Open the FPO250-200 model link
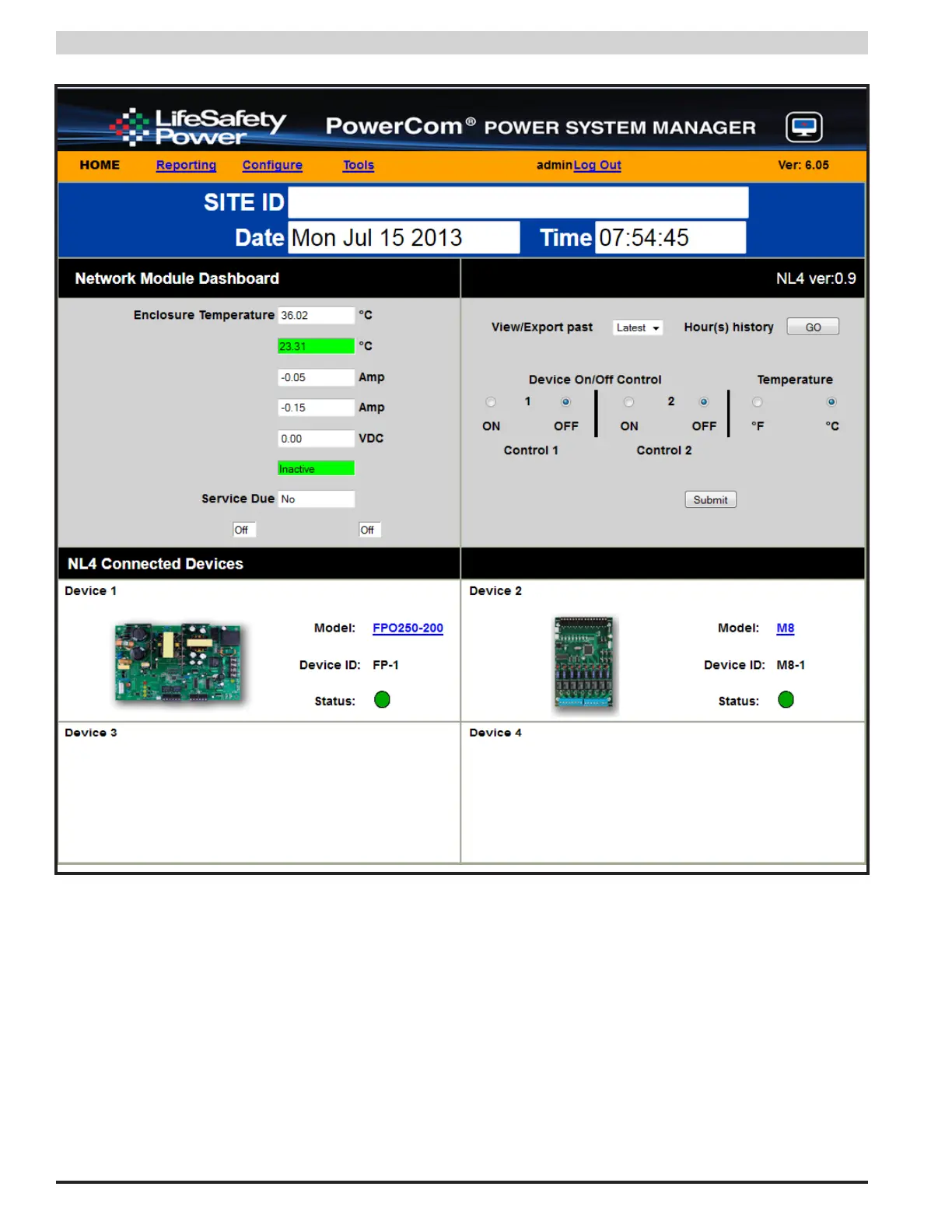This screenshot has height=1232, width=952. pos(408,628)
